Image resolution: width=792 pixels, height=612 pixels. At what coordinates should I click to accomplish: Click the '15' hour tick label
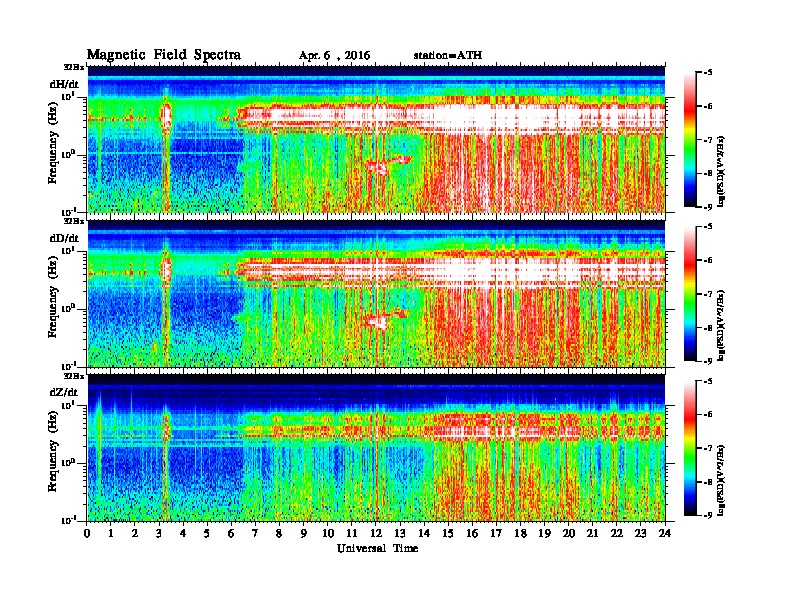448,534
